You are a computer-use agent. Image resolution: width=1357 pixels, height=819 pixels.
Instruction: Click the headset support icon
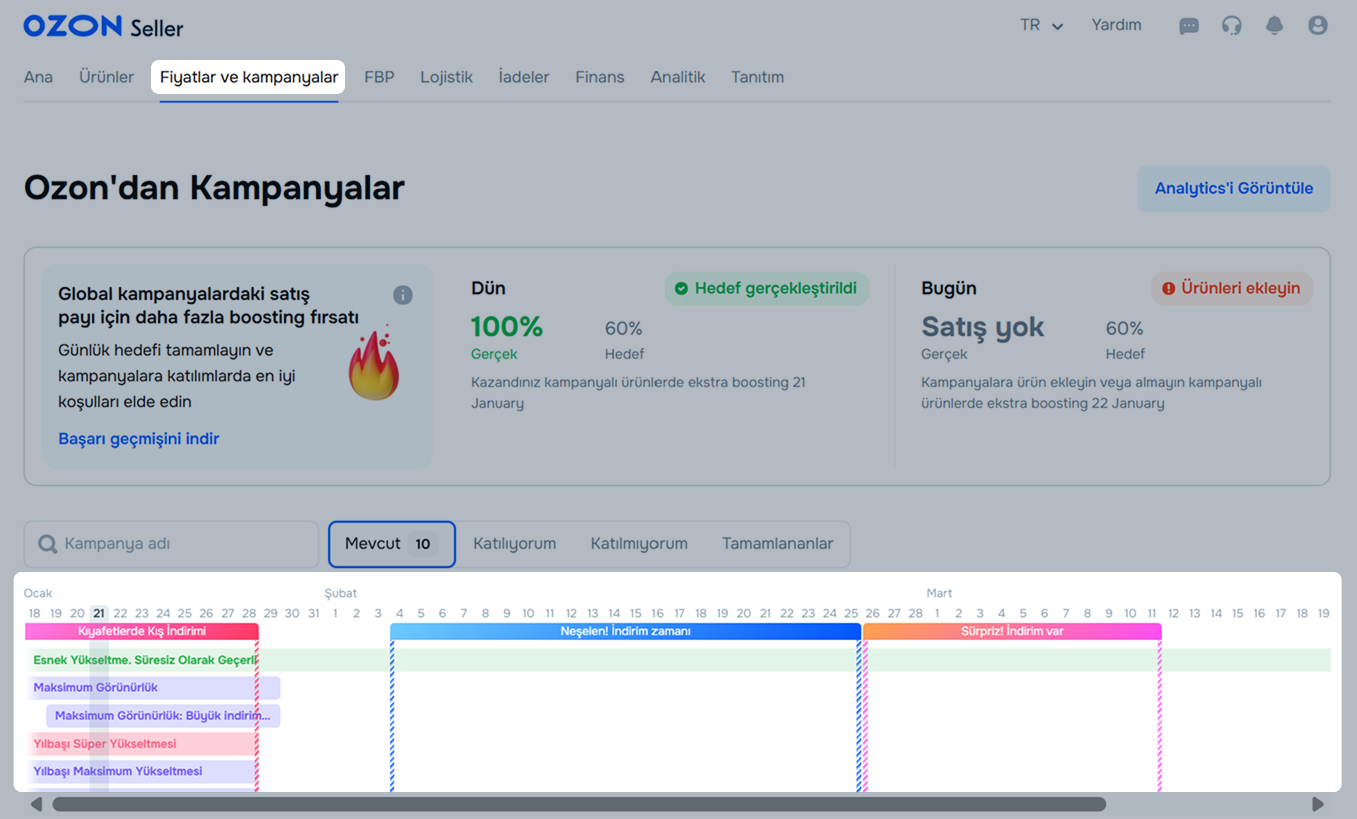(1232, 26)
